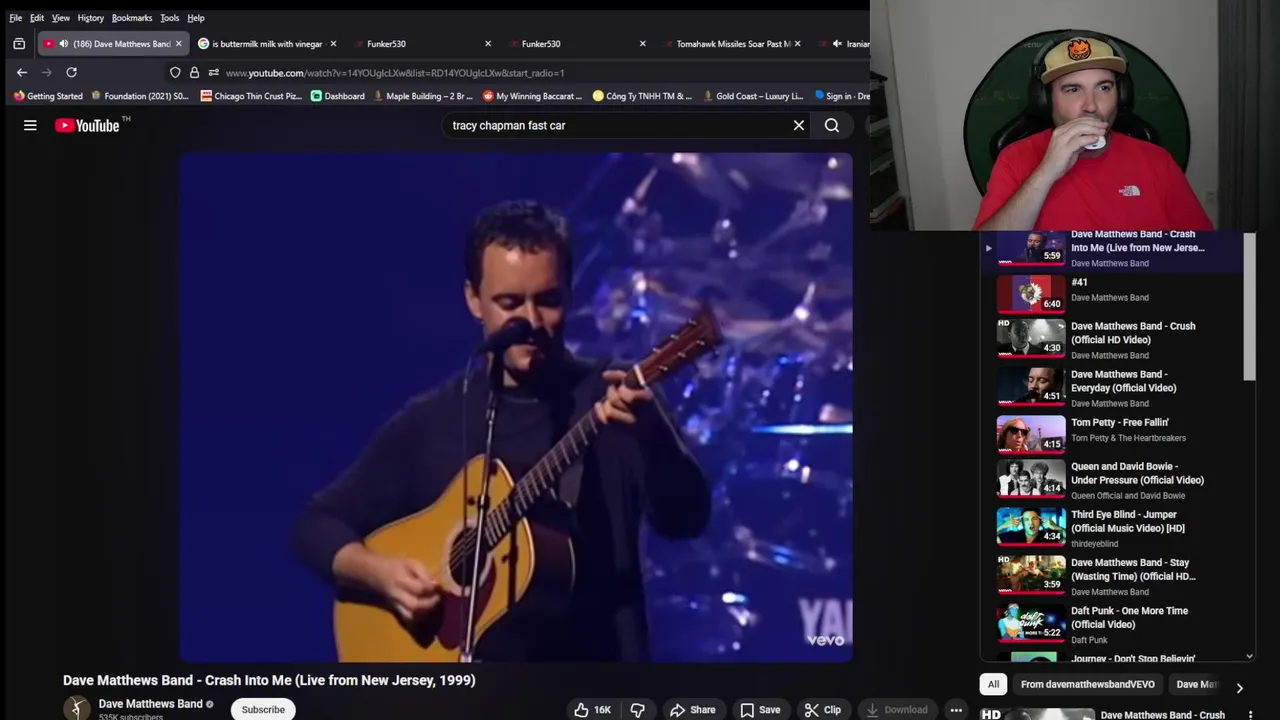1280x720 pixels.
Task: Switch to the buttermilk with vinegar tab
Action: click(x=267, y=44)
